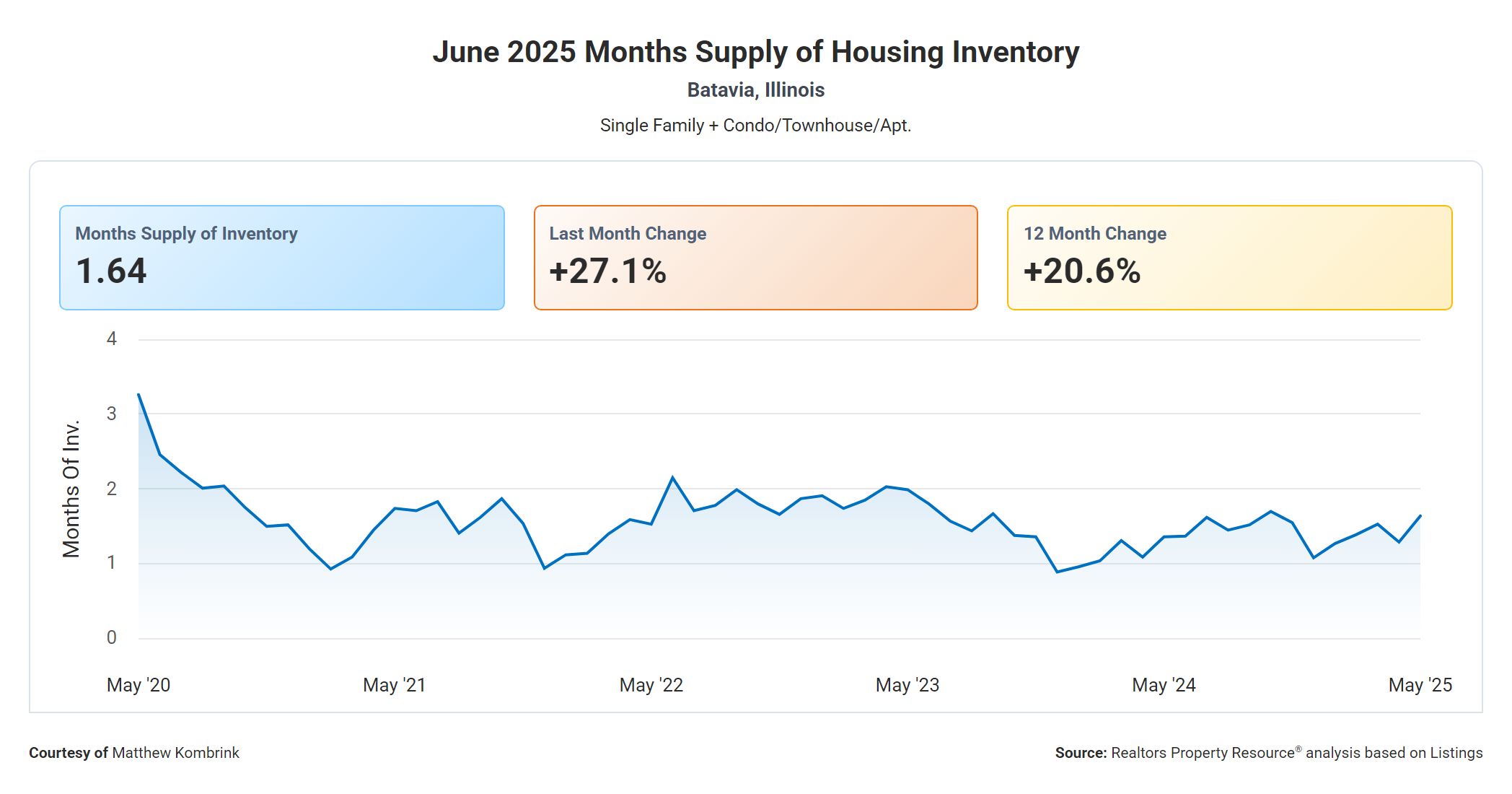Select the May '21 x-axis label
1512x794 pixels.
point(395,685)
